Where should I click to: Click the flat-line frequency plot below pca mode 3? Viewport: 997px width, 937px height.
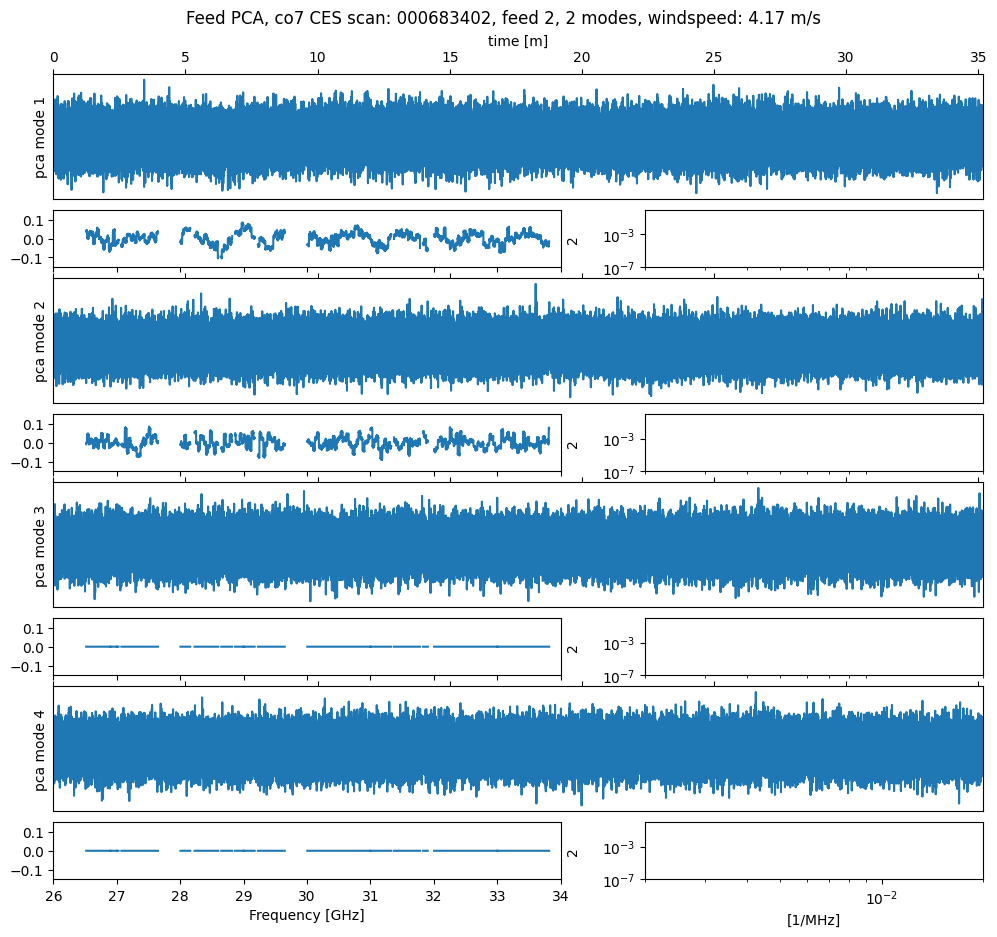[307, 647]
